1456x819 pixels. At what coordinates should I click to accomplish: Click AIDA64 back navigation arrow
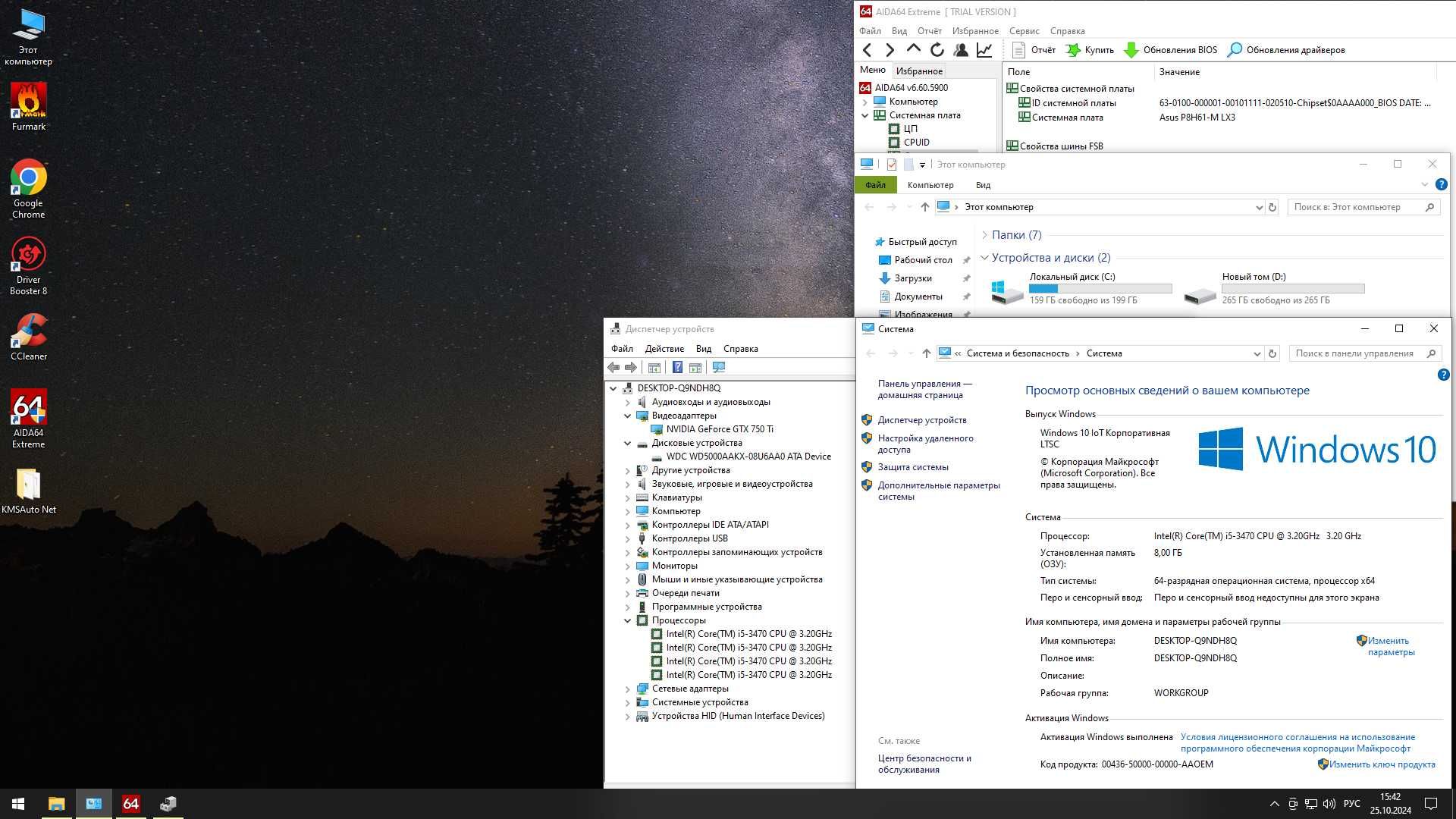pyautogui.click(x=868, y=50)
